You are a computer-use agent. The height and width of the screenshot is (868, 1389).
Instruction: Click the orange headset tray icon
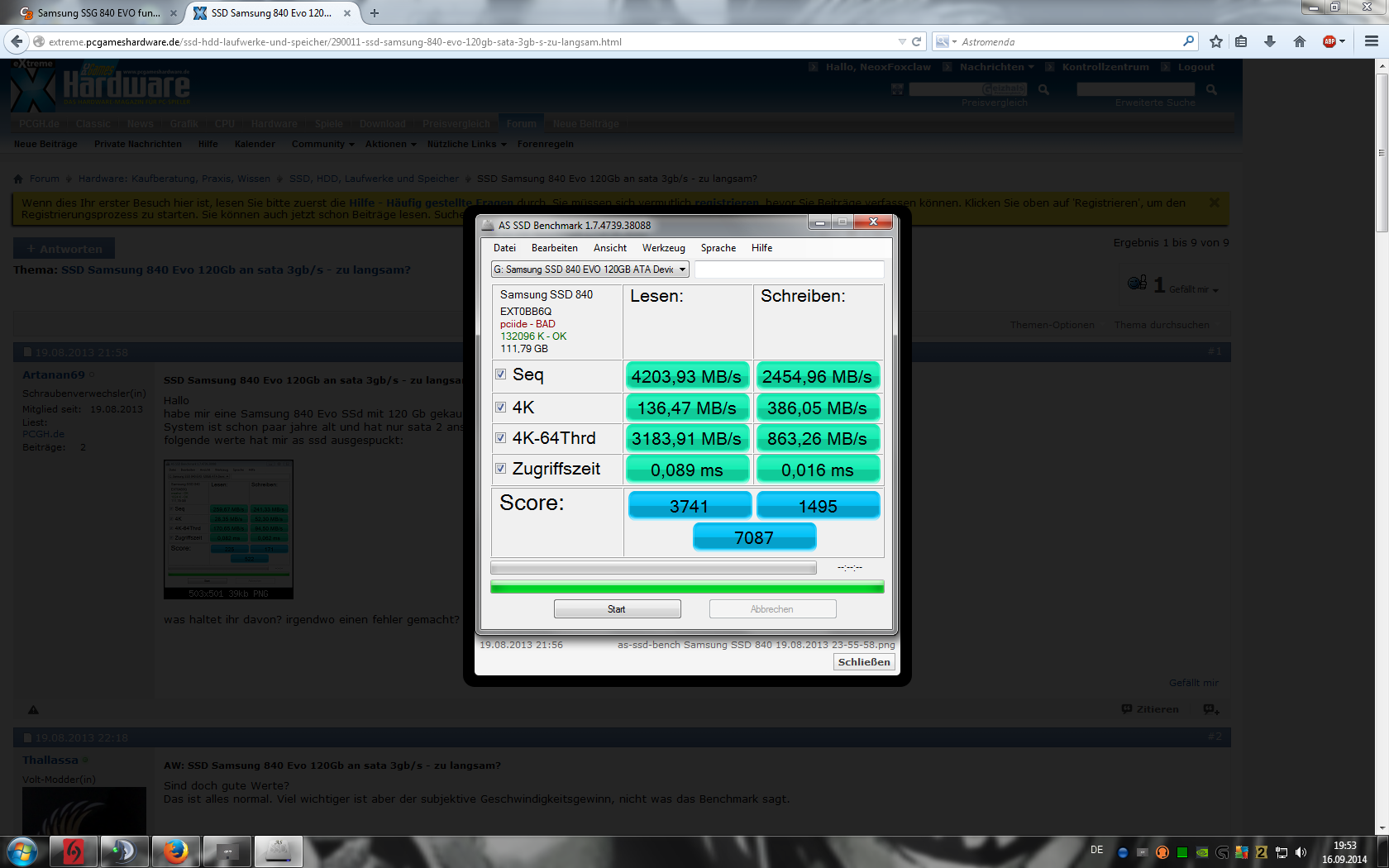point(1162,852)
